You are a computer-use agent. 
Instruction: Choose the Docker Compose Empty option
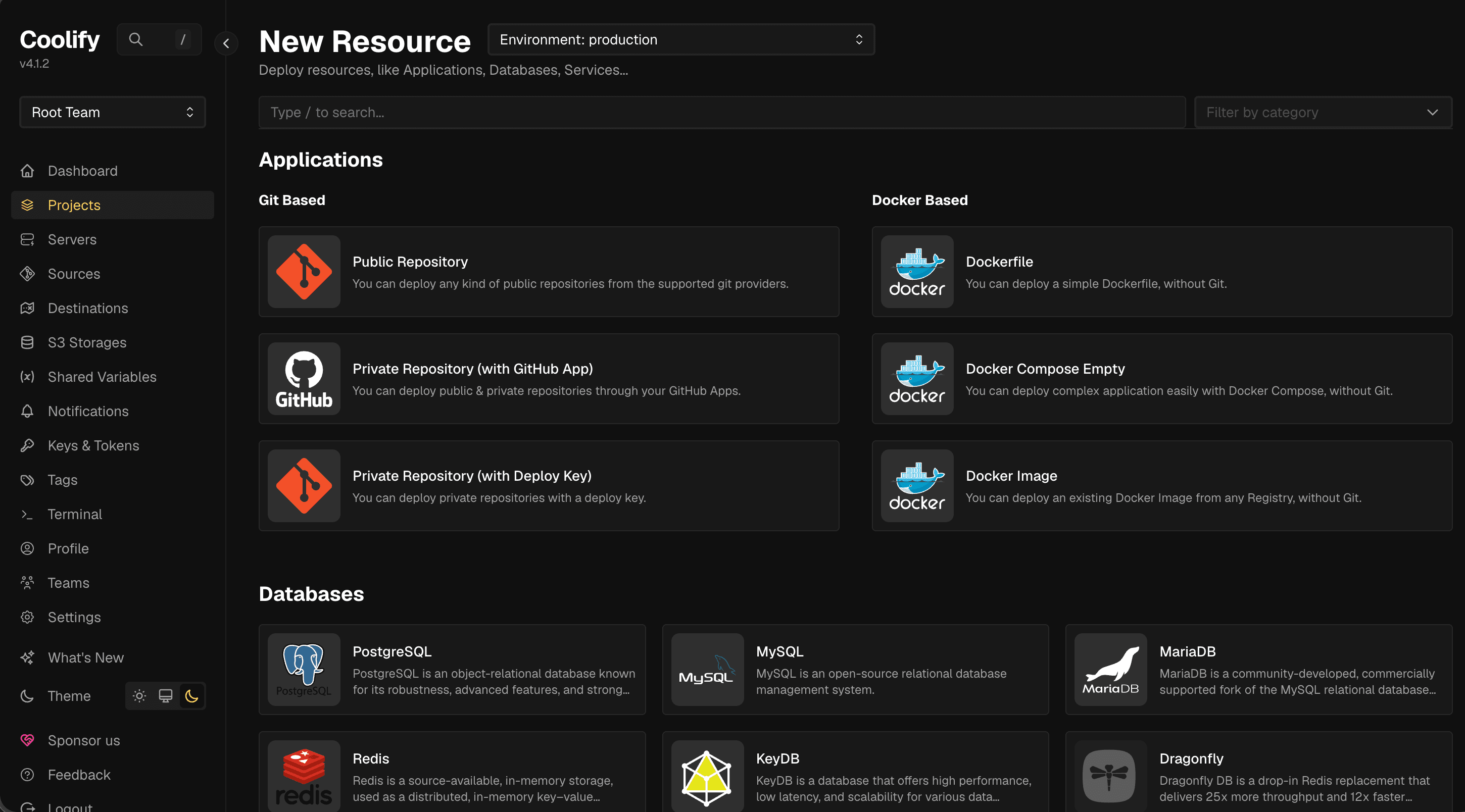pyautogui.click(x=1162, y=379)
